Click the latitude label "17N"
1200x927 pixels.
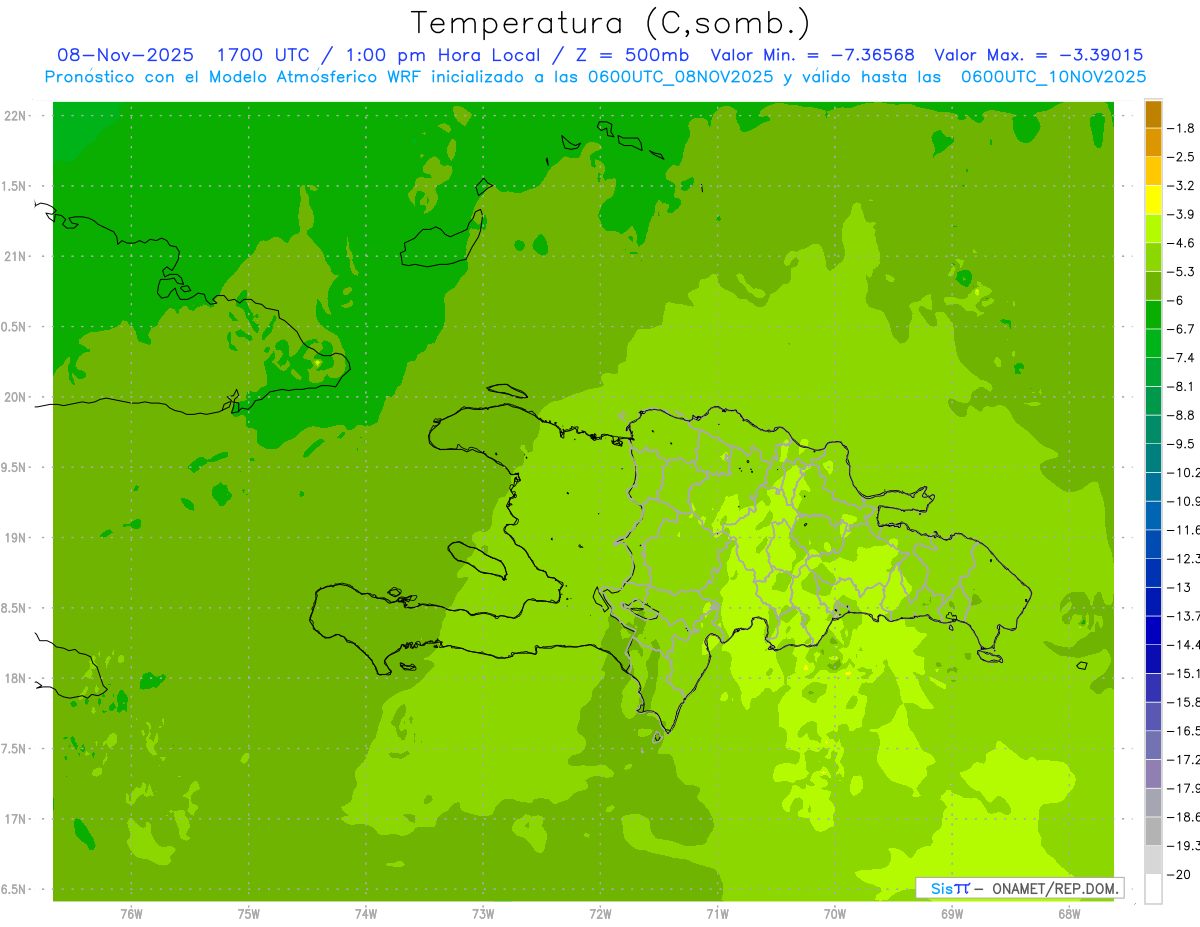pyautogui.click(x=16, y=819)
